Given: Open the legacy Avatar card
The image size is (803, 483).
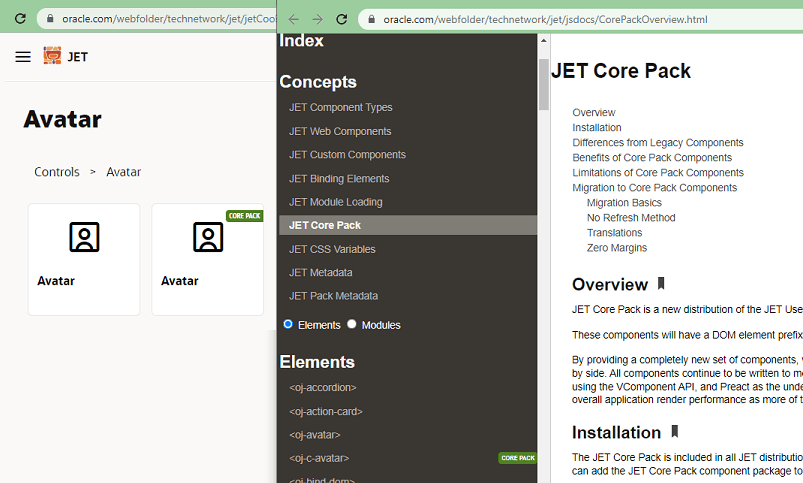Looking at the screenshot, I should pyautogui.click(x=84, y=259).
